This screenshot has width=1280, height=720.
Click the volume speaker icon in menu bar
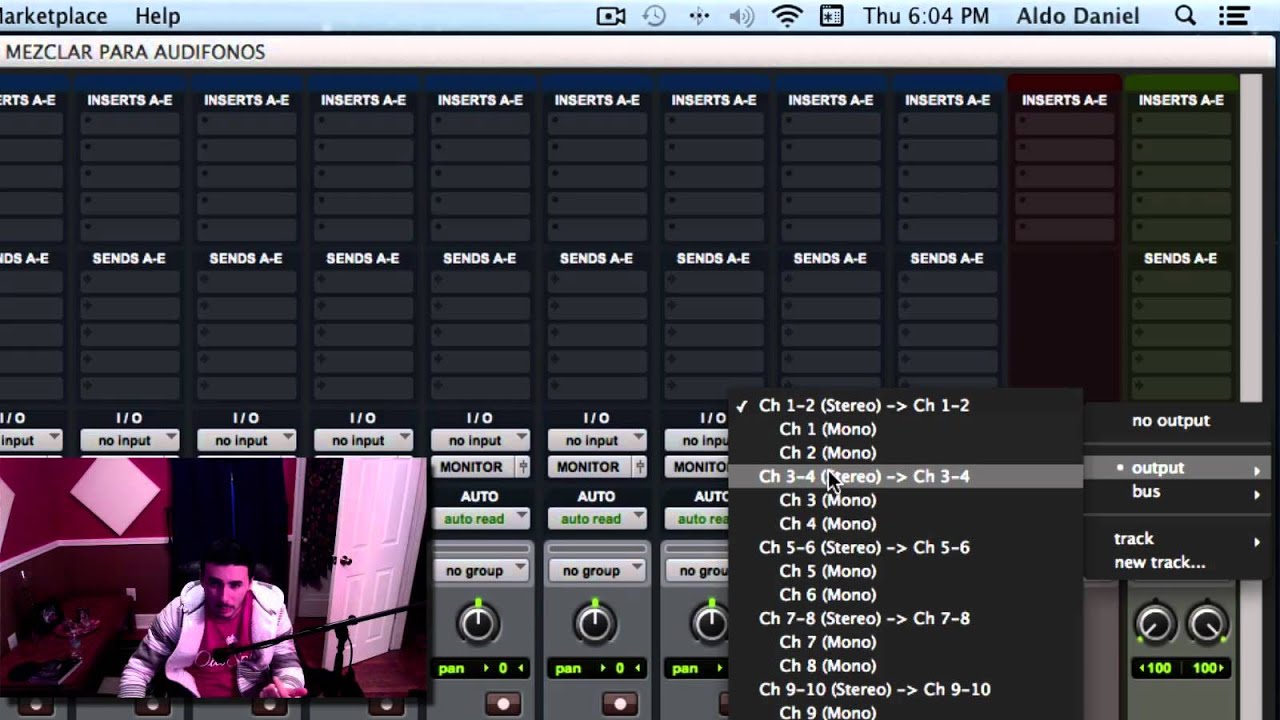point(742,16)
